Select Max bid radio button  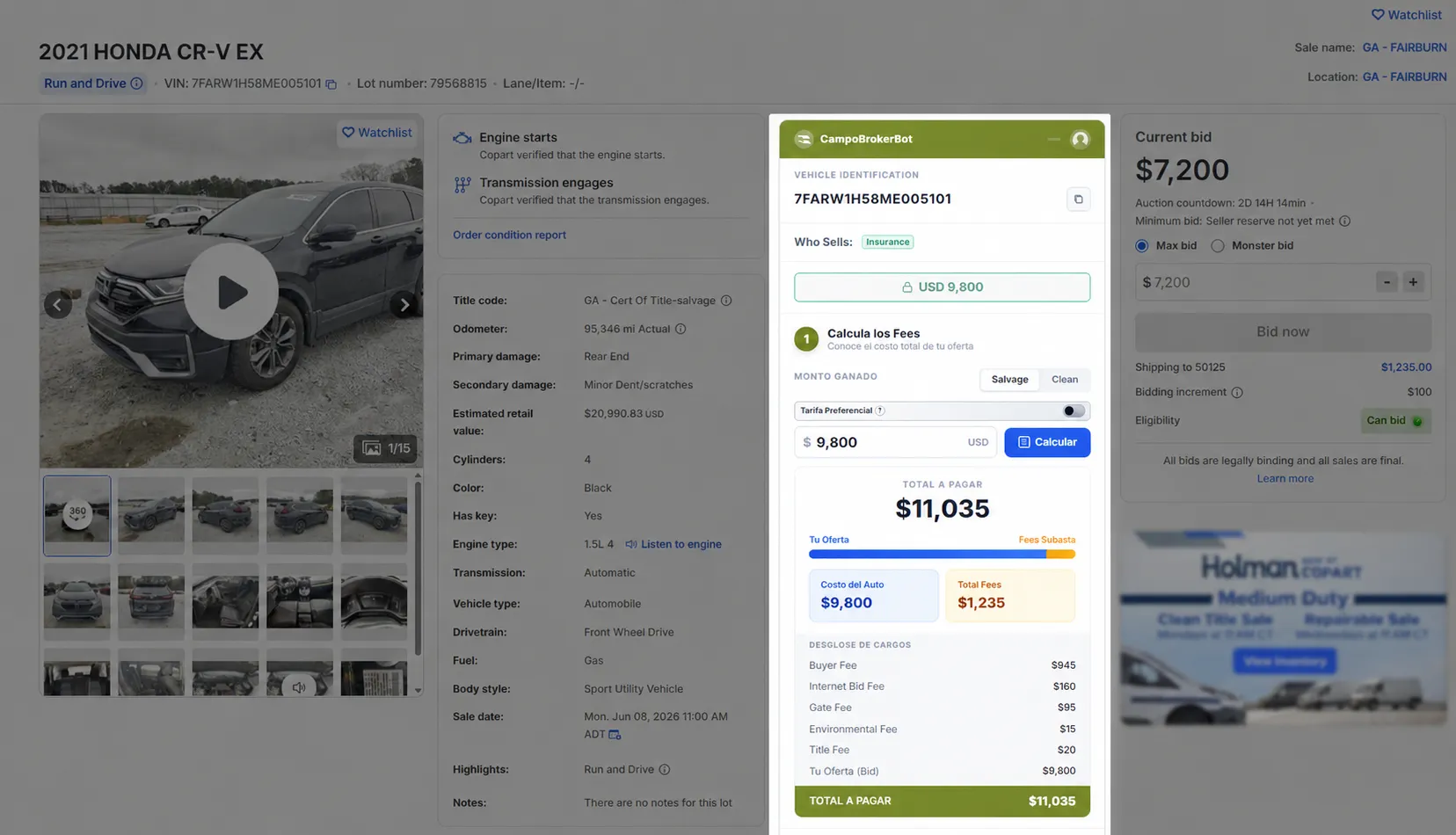pos(1141,246)
